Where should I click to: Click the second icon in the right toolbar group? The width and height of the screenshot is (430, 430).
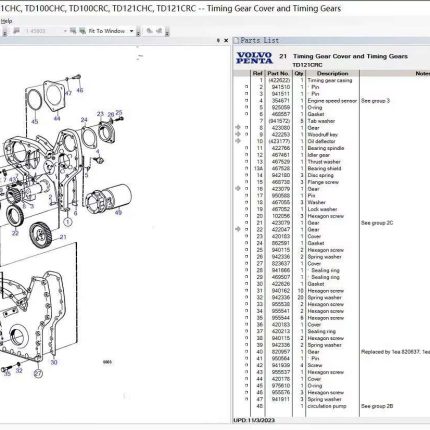coord(159,31)
